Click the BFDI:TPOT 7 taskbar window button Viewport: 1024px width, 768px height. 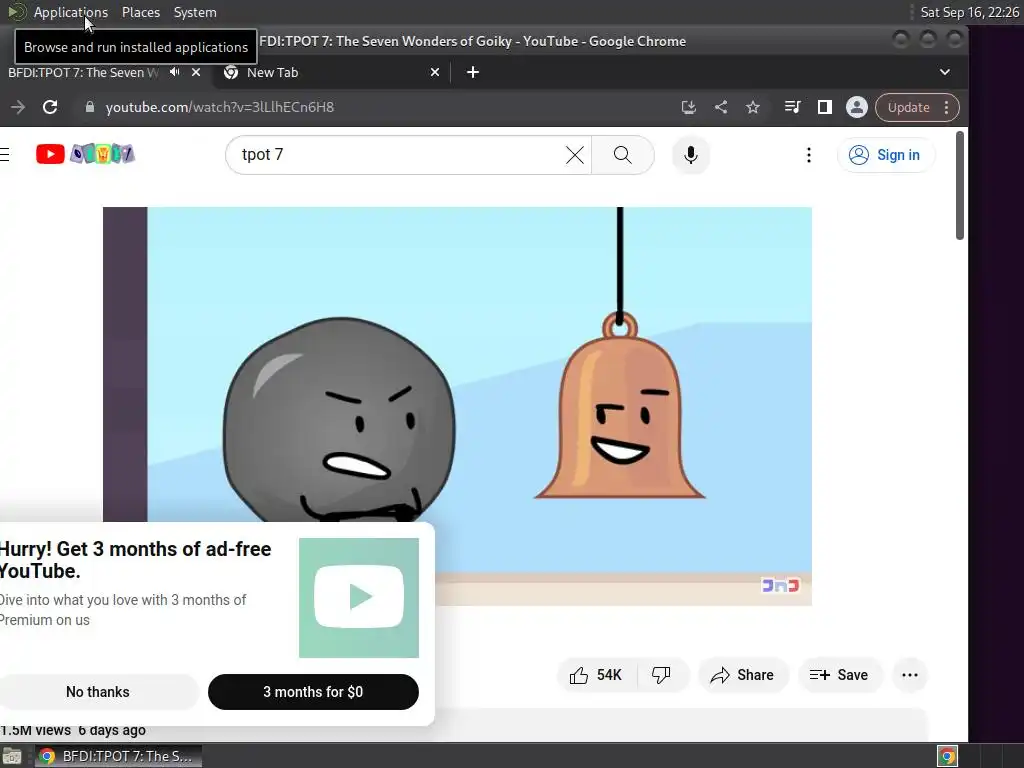pyautogui.click(x=118, y=756)
